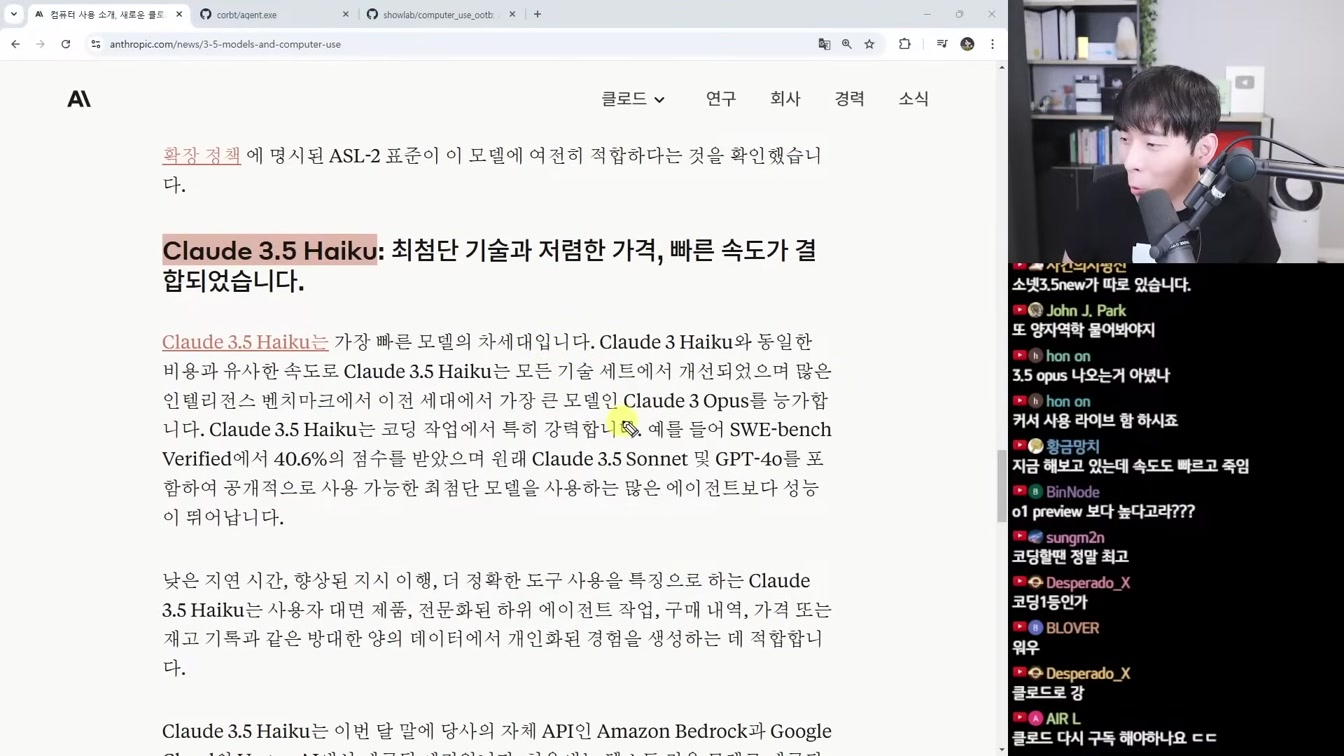The width and height of the screenshot is (1344, 756).
Task: Click 'Amazon Bedrock' text in last paragraph
Action: click(x=670, y=731)
